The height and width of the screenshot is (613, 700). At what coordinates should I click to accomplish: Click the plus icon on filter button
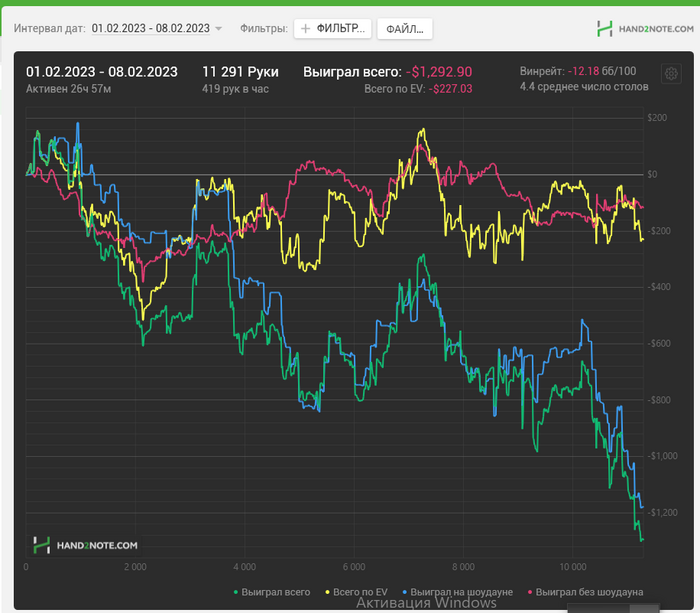[305, 29]
